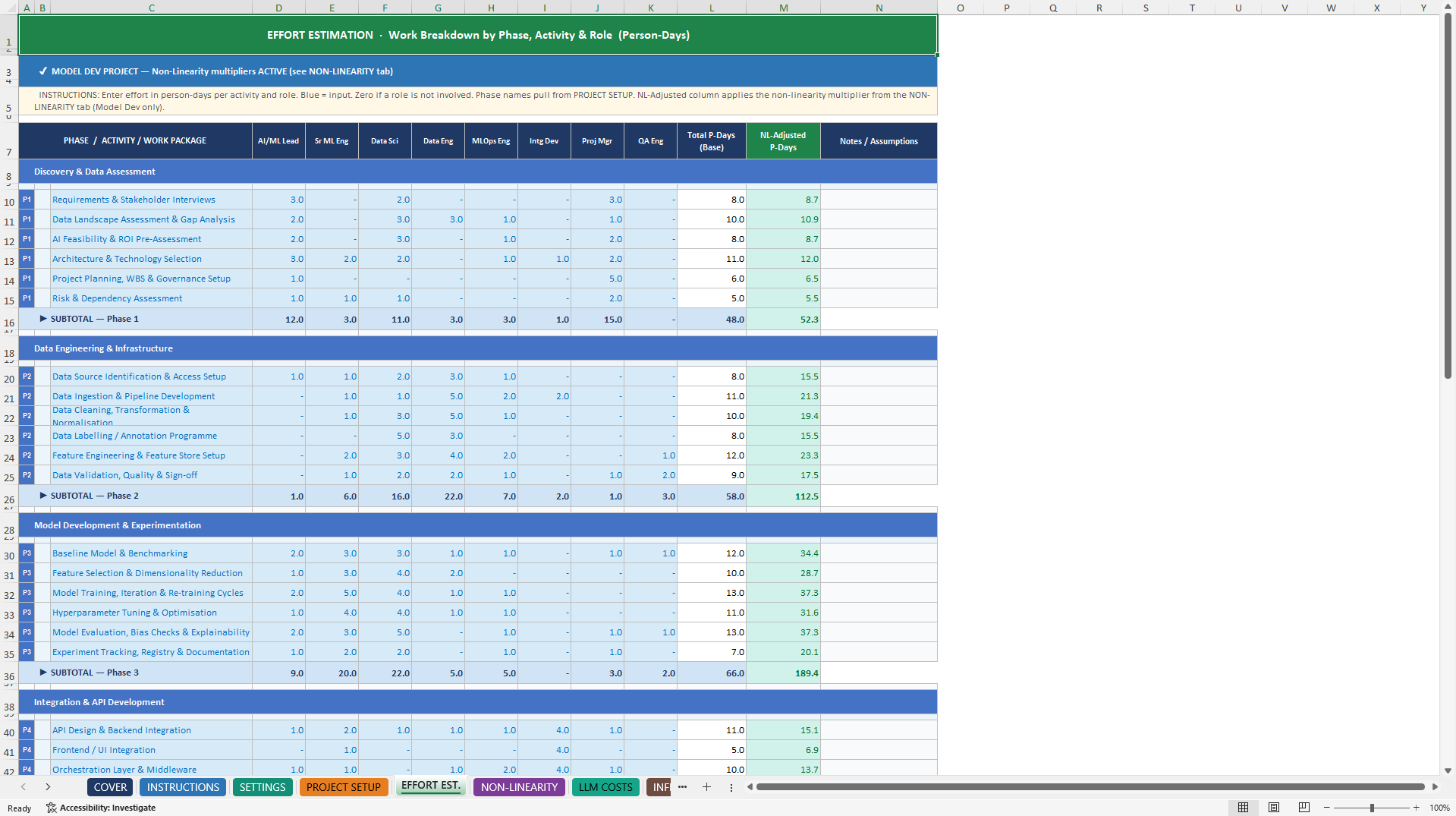Select row 16 header
The image size is (1456, 816).
point(9,320)
